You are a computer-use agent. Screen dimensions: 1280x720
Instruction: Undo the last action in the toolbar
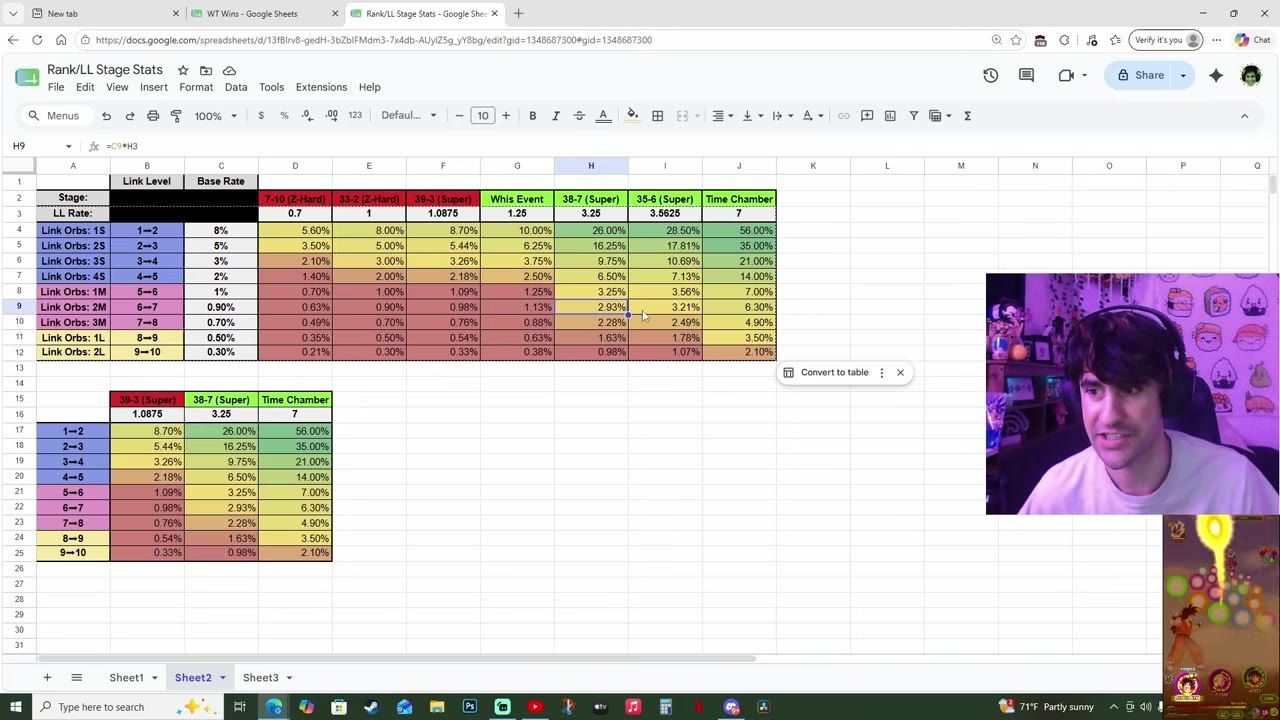[106, 116]
